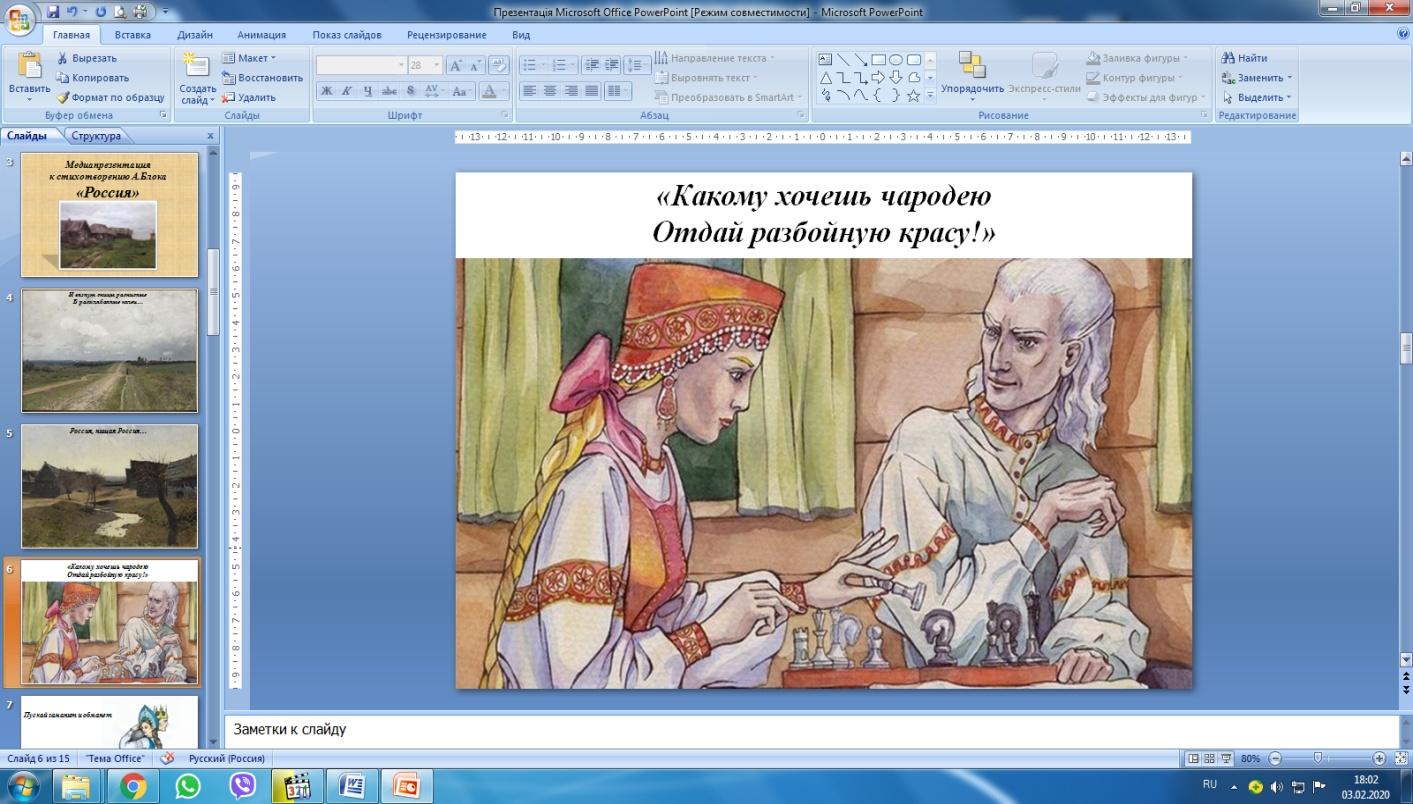The height and width of the screenshot is (804, 1413).
Task: Align text right
Action: click(x=571, y=91)
